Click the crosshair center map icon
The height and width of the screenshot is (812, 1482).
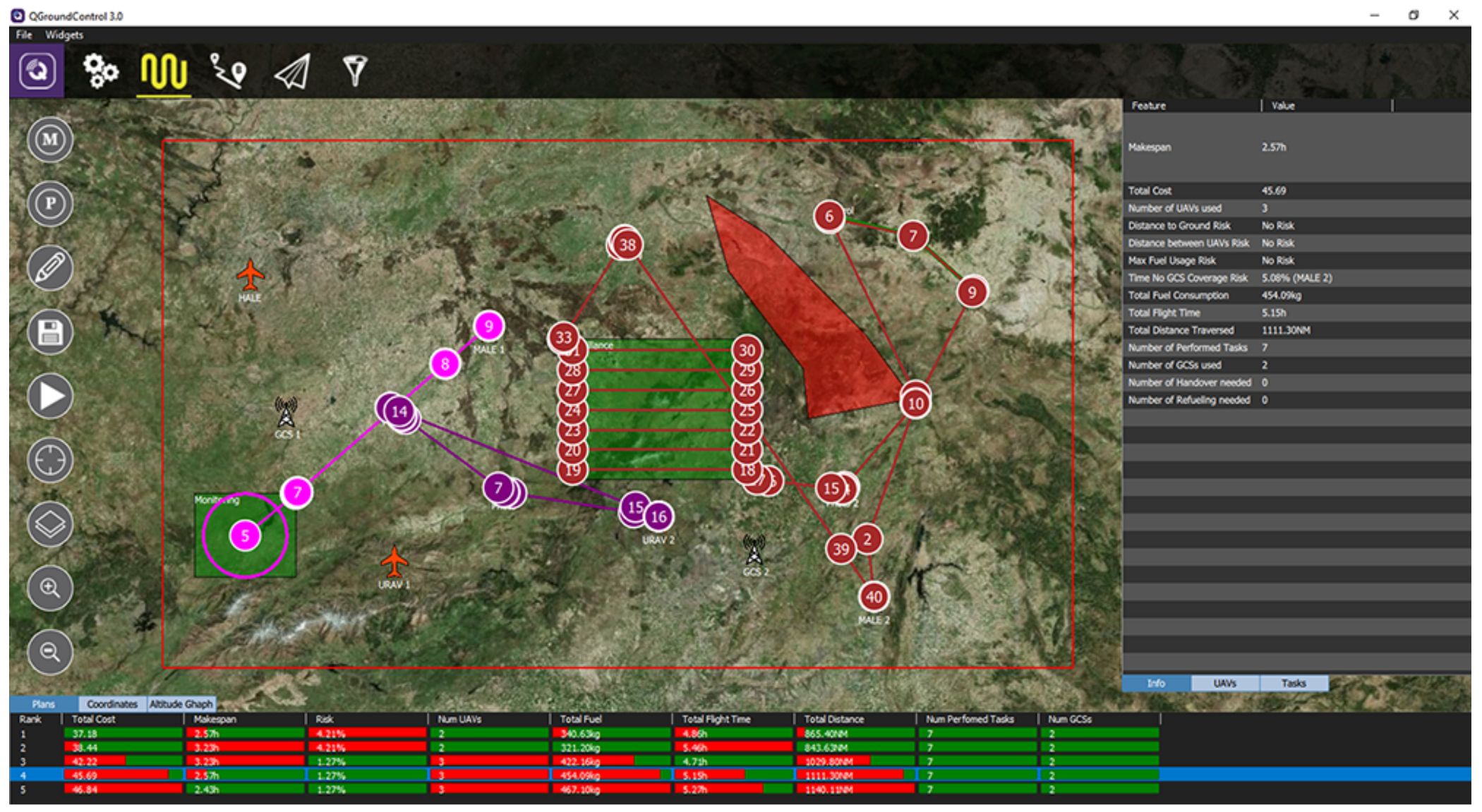pyautogui.click(x=50, y=461)
